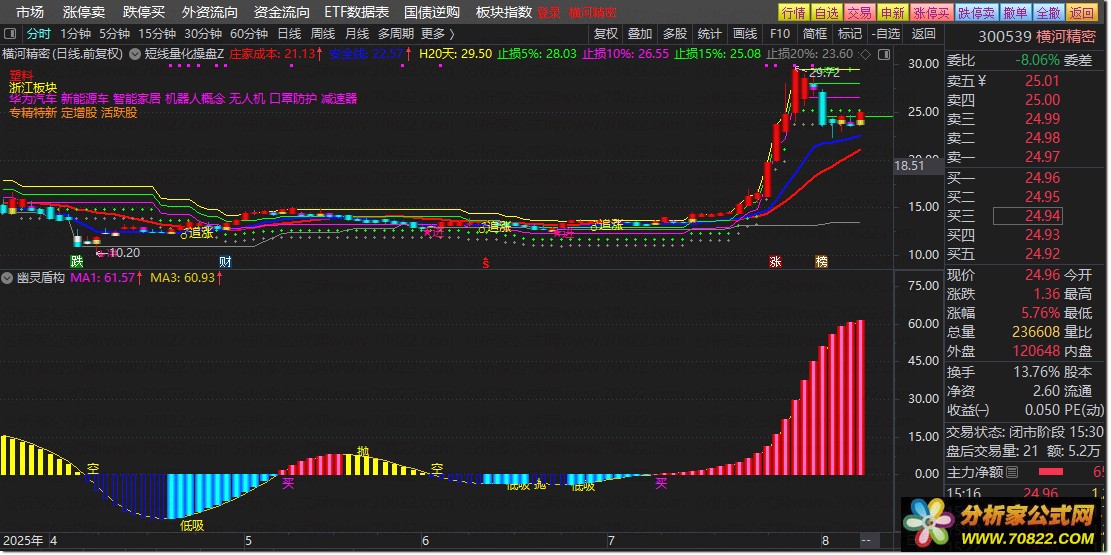Viewport: 1111px width, 555px height.
Task: Switch to the 日线 period tab
Action: (x=289, y=33)
